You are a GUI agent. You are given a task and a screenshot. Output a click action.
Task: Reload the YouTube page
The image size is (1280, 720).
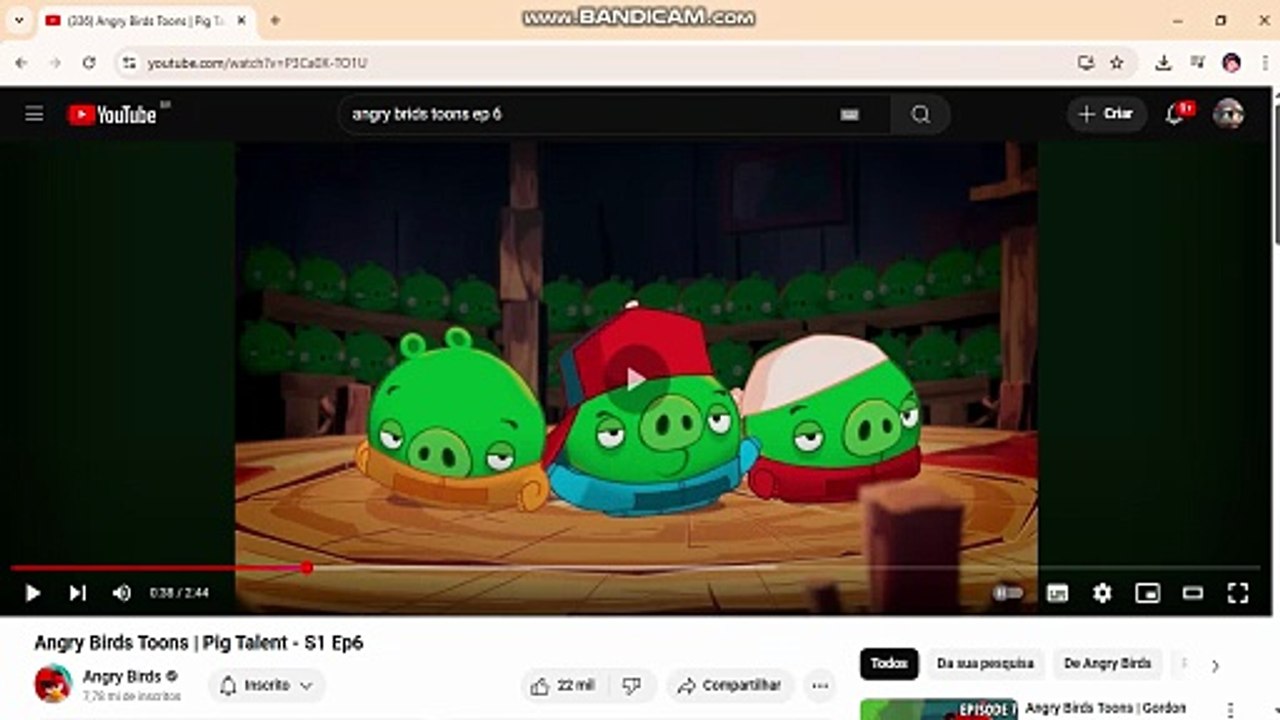tap(89, 63)
